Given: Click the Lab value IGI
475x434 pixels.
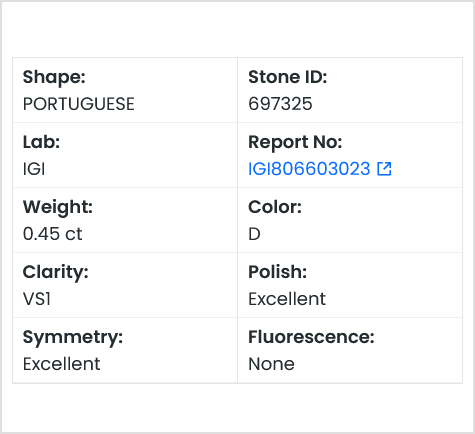Looking at the screenshot, I should pos(34,169).
